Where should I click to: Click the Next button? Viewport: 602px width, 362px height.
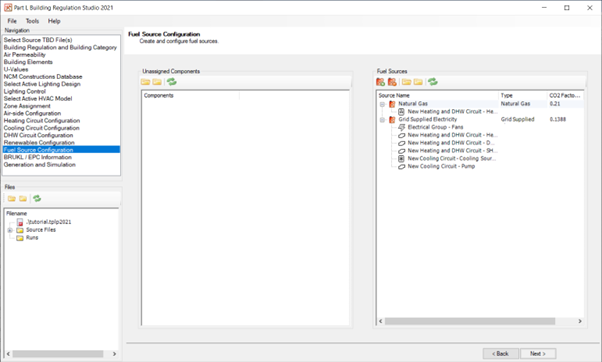(538, 354)
